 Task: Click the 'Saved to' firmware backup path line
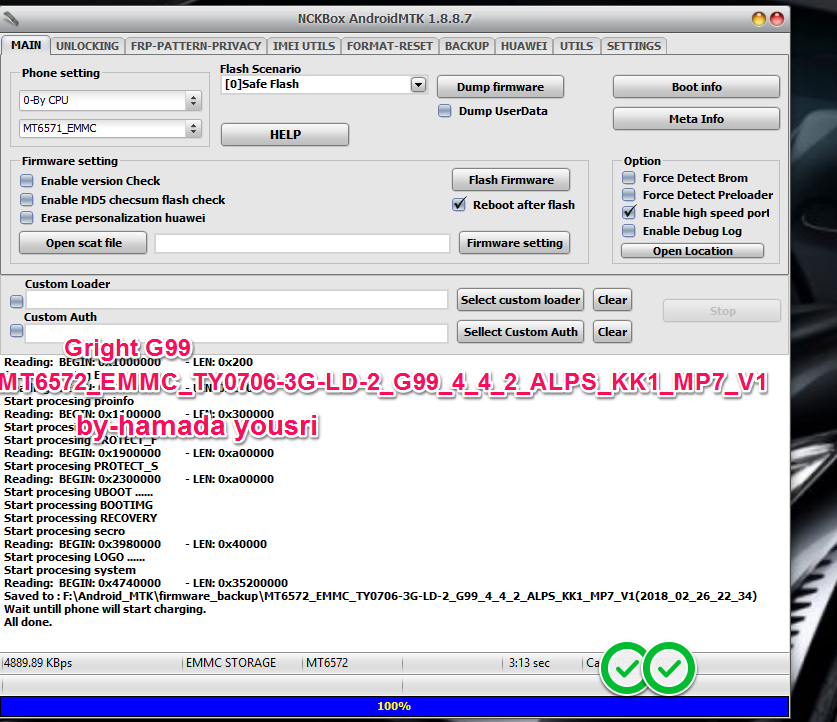pos(381,596)
